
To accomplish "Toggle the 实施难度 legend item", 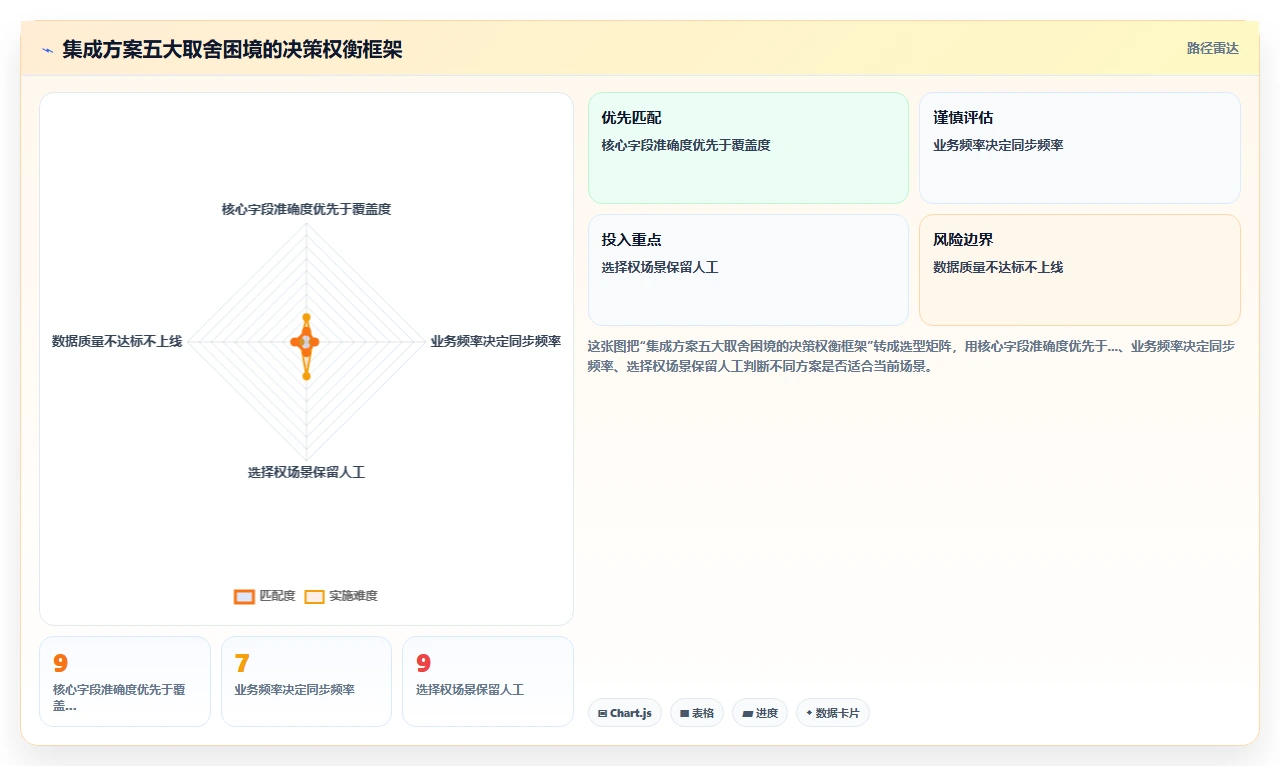I will pyautogui.click(x=341, y=596).
